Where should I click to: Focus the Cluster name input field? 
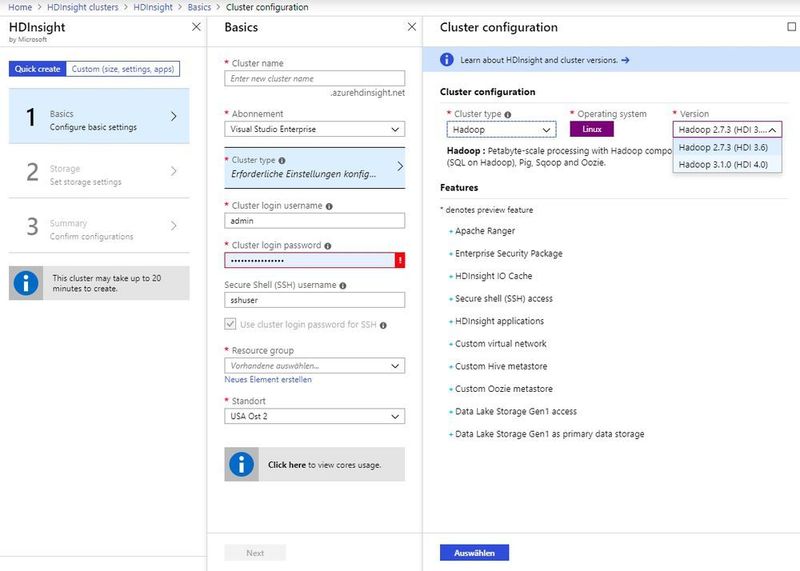[314, 78]
